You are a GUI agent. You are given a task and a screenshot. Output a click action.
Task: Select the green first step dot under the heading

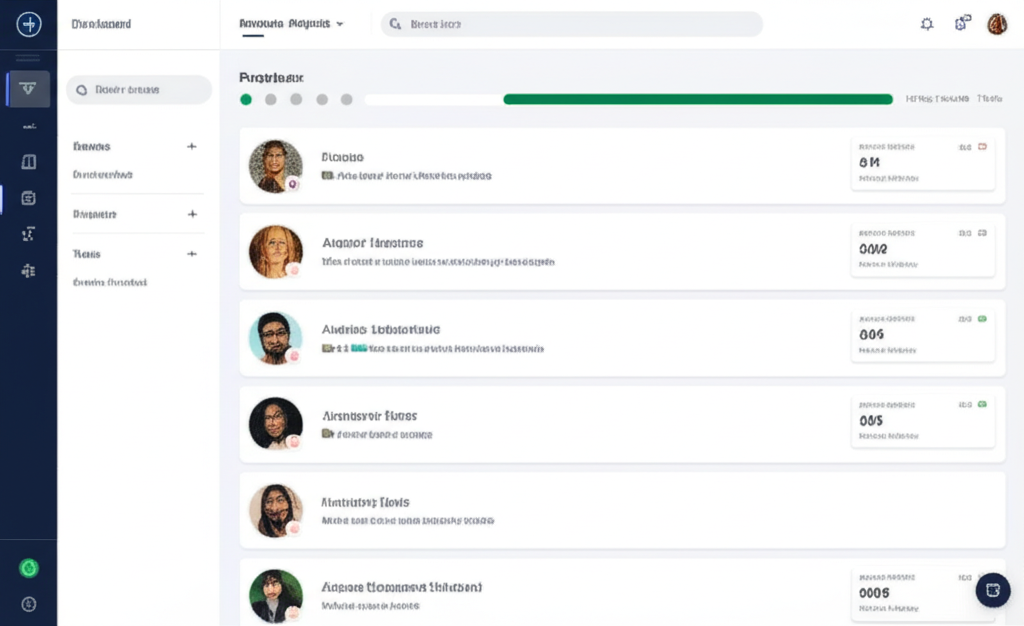coord(246,99)
